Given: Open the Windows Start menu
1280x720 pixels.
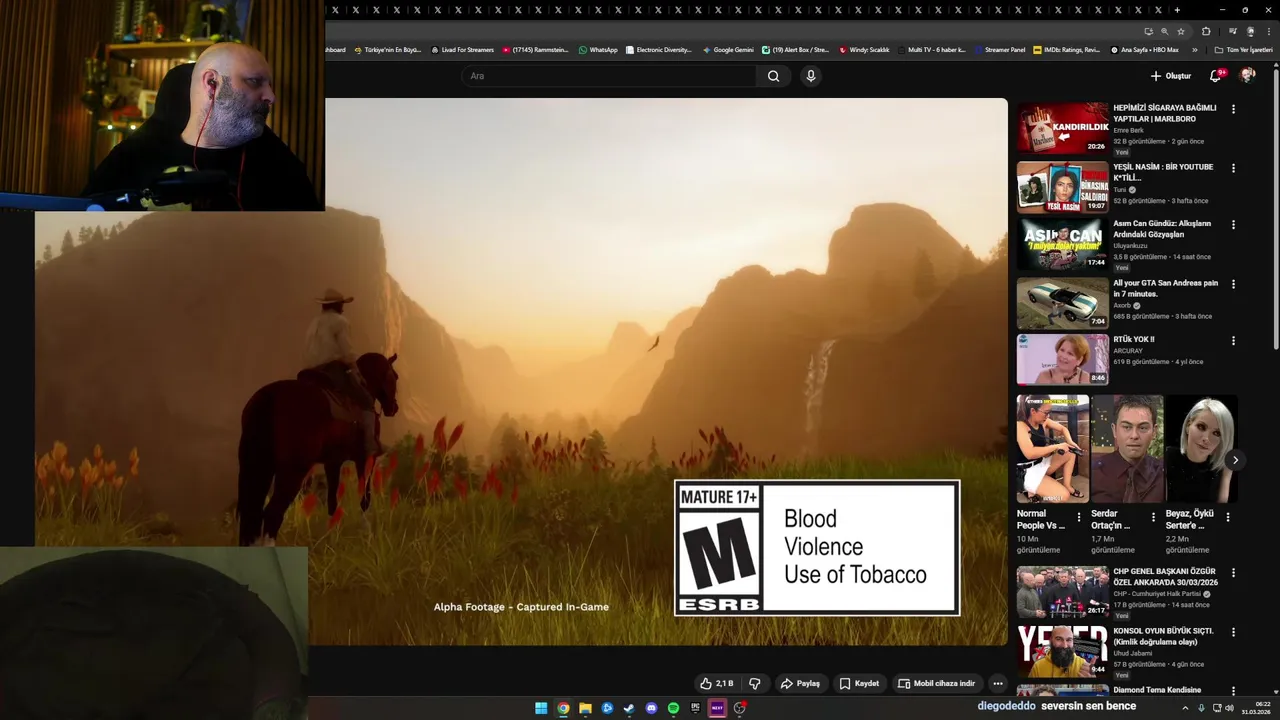Looking at the screenshot, I should (541, 708).
